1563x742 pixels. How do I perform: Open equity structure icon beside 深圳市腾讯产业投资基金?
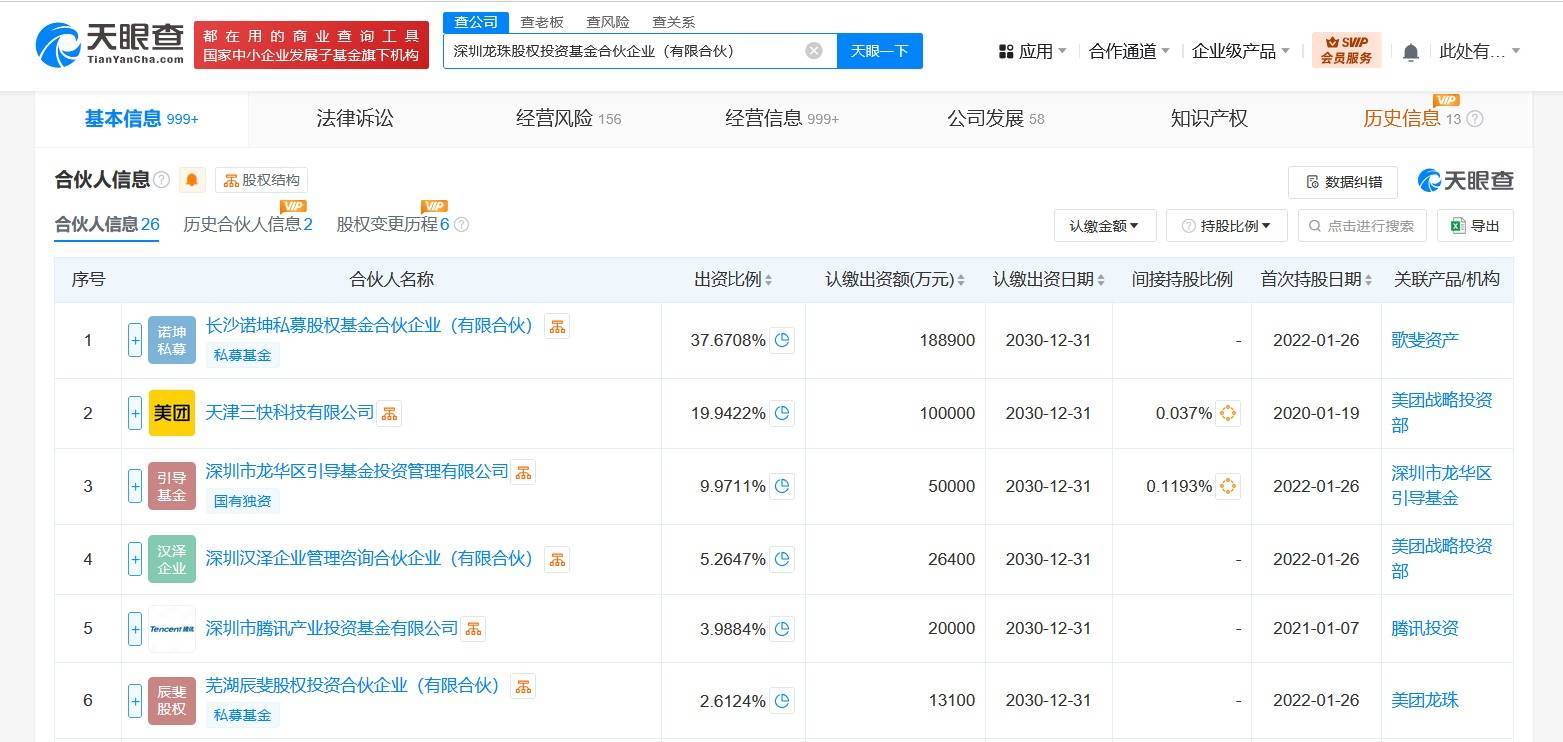coord(473,628)
